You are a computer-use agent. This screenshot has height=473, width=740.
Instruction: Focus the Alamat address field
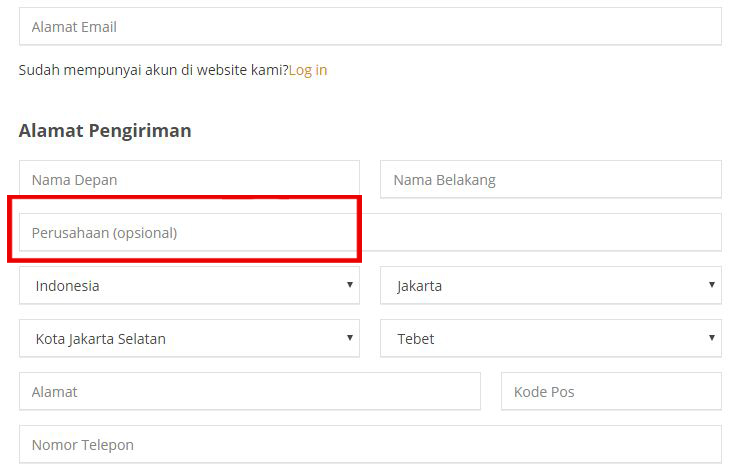click(x=250, y=391)
